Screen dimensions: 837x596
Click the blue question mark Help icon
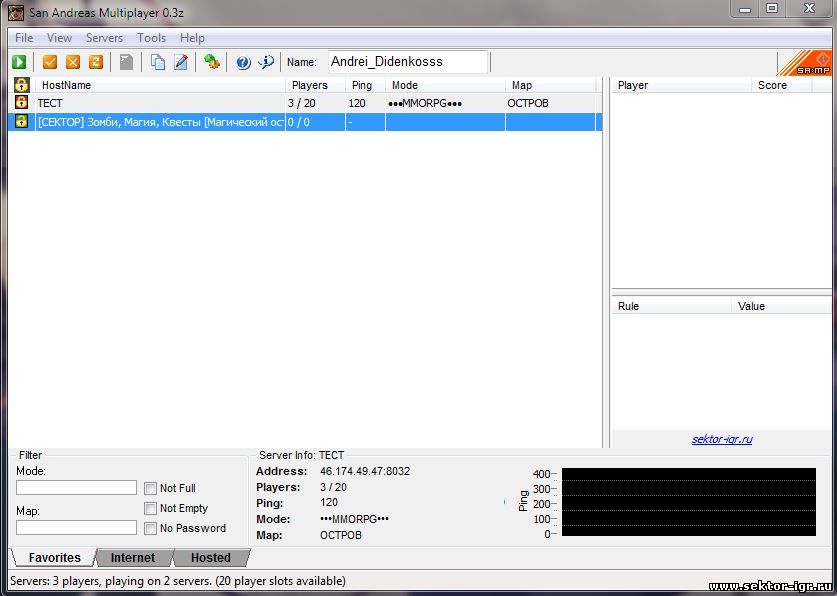coord(243,62)
